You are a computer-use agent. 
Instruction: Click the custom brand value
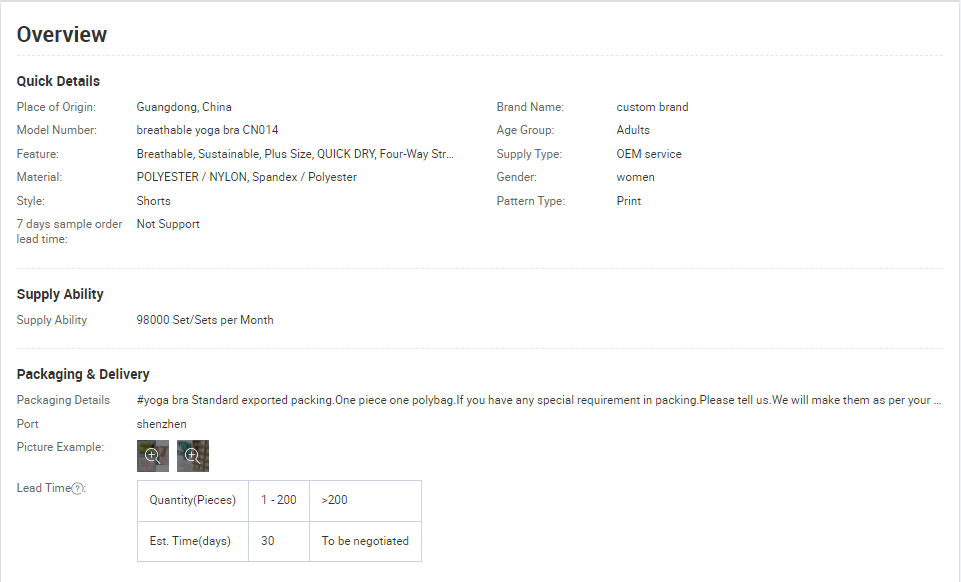click(x=652, y=107)
